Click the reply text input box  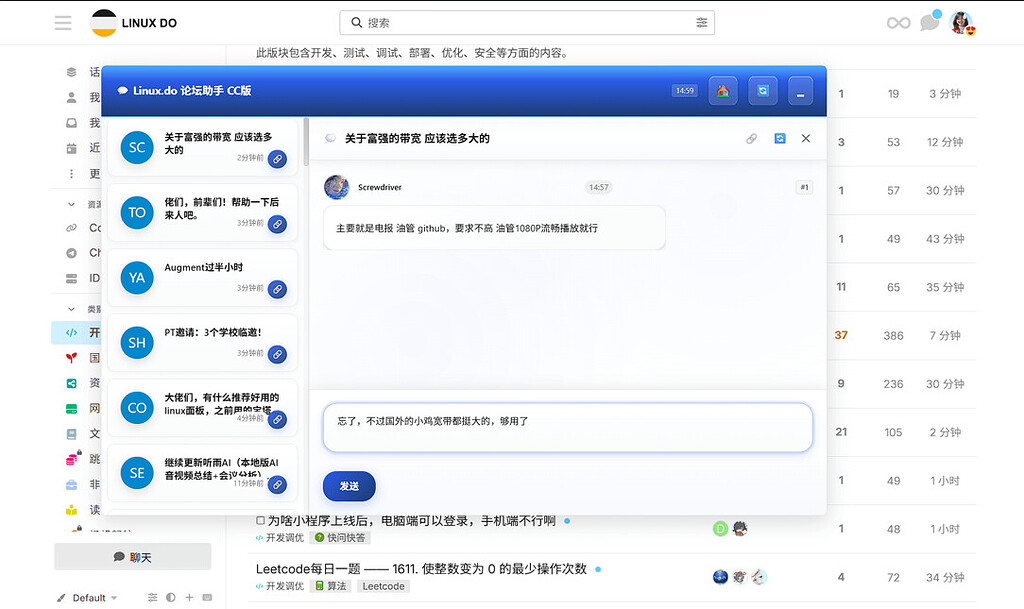[x=568, y=428]
